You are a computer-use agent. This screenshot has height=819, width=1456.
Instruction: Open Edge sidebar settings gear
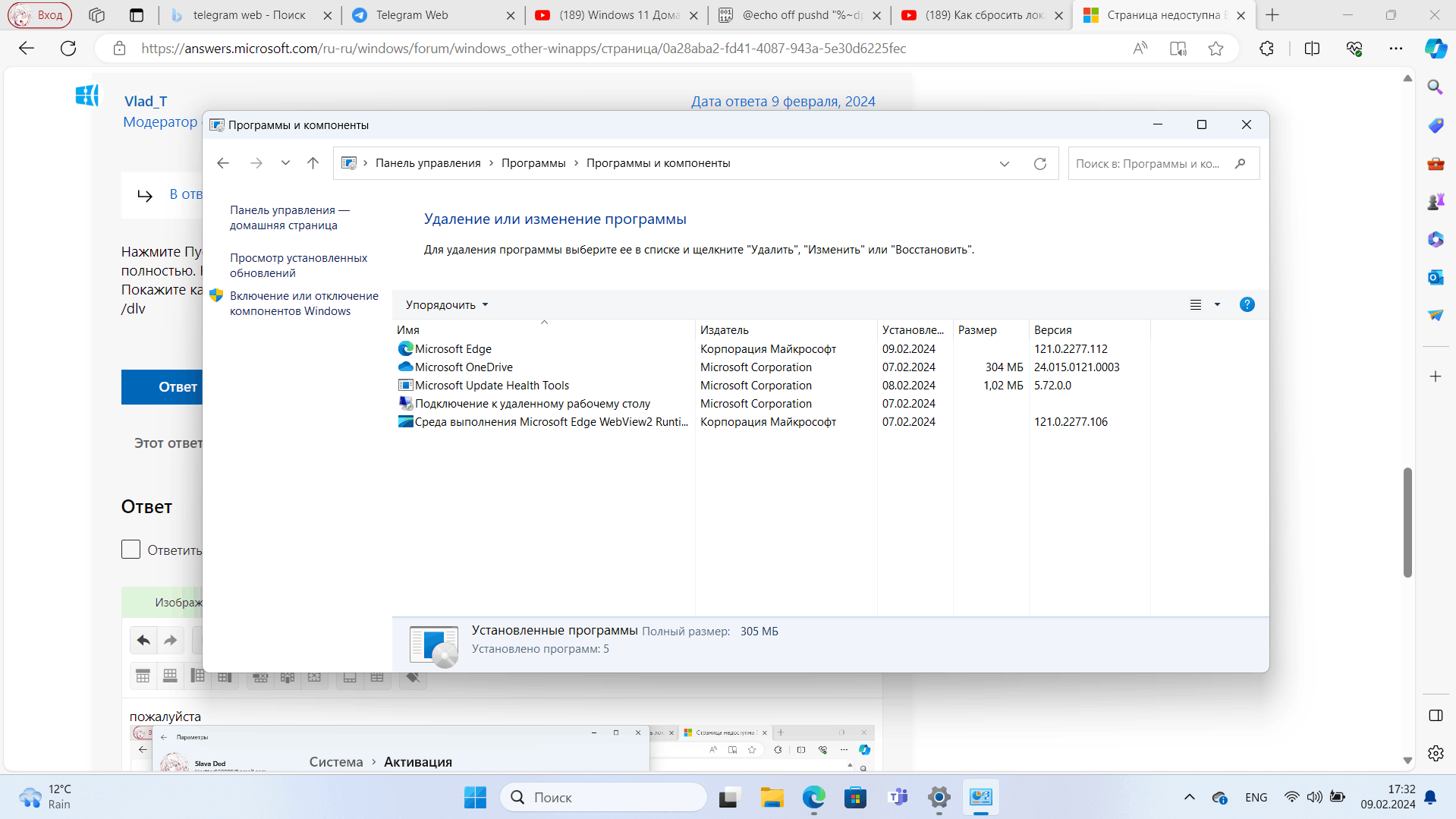tap(1436, 753)
